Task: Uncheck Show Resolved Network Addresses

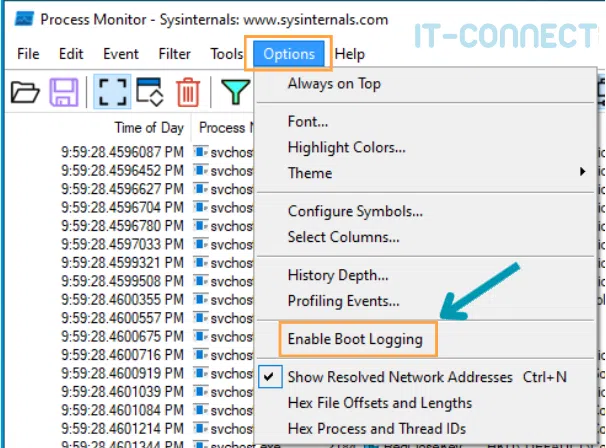Action: pos(425,377)
